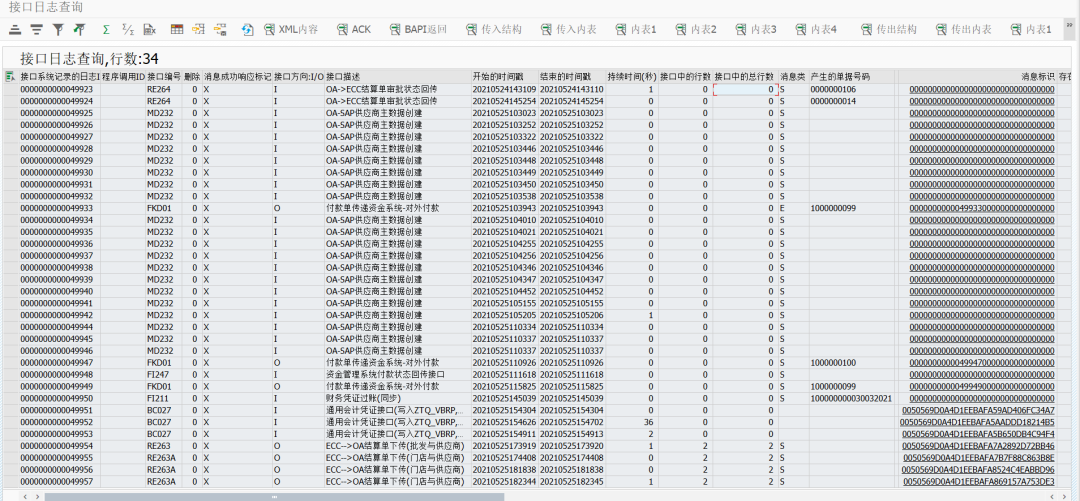The height and width of the screenshot is (501, 1080).
Task: Click the document number 1000000100 cell
Action: [851, 362]
